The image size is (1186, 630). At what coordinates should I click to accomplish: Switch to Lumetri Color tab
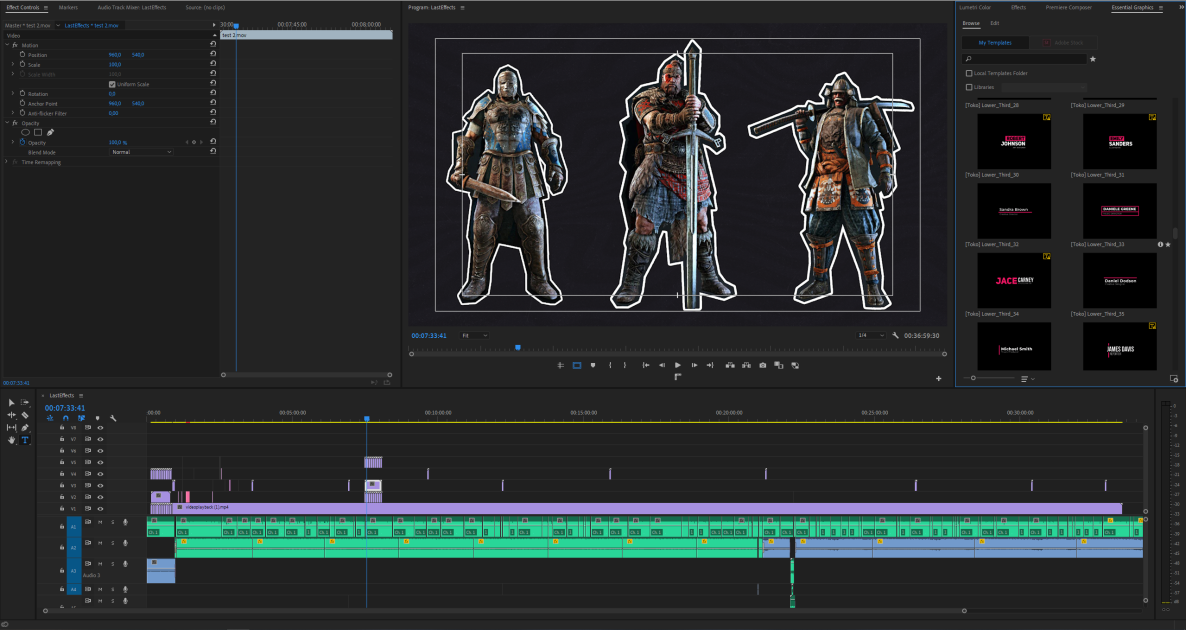click(x=975, y=8)
